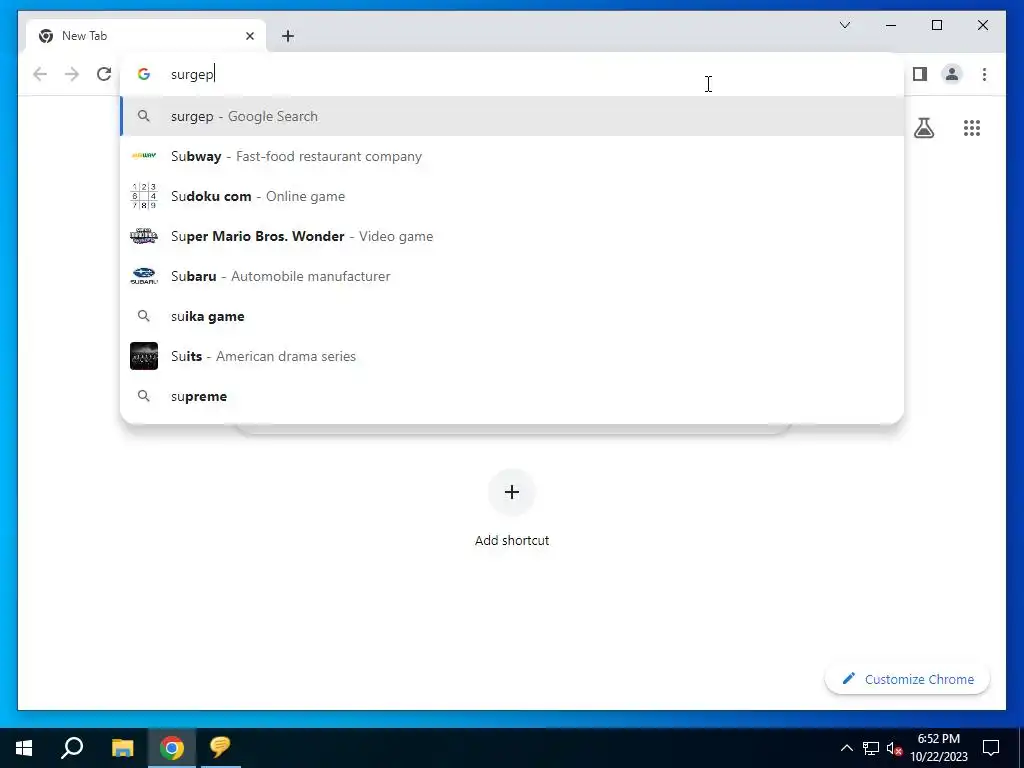Open the Search Labs flask icon
Screen dimensions: 1024x768
923,128
